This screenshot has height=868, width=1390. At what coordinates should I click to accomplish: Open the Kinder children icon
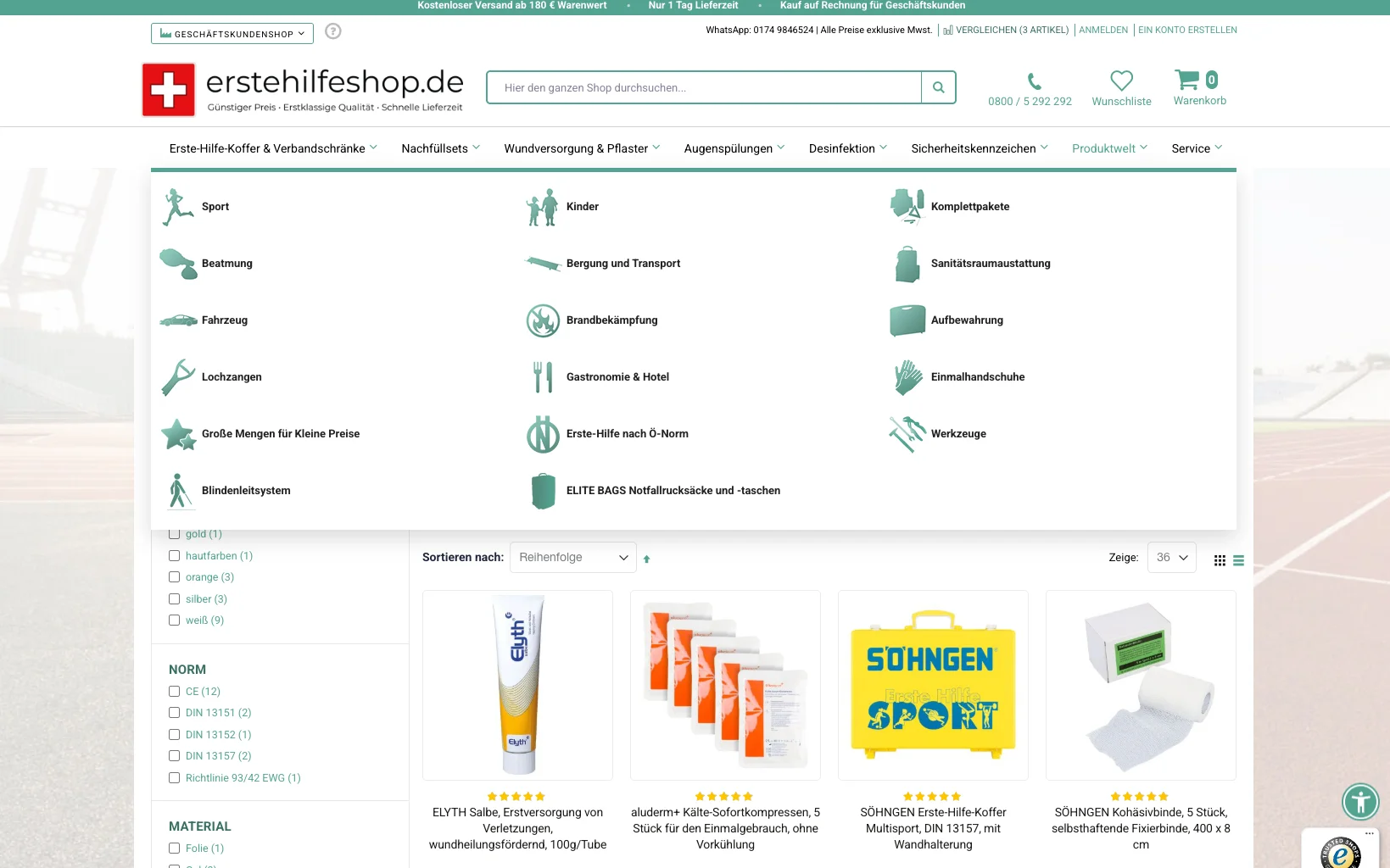click(543, 207)
